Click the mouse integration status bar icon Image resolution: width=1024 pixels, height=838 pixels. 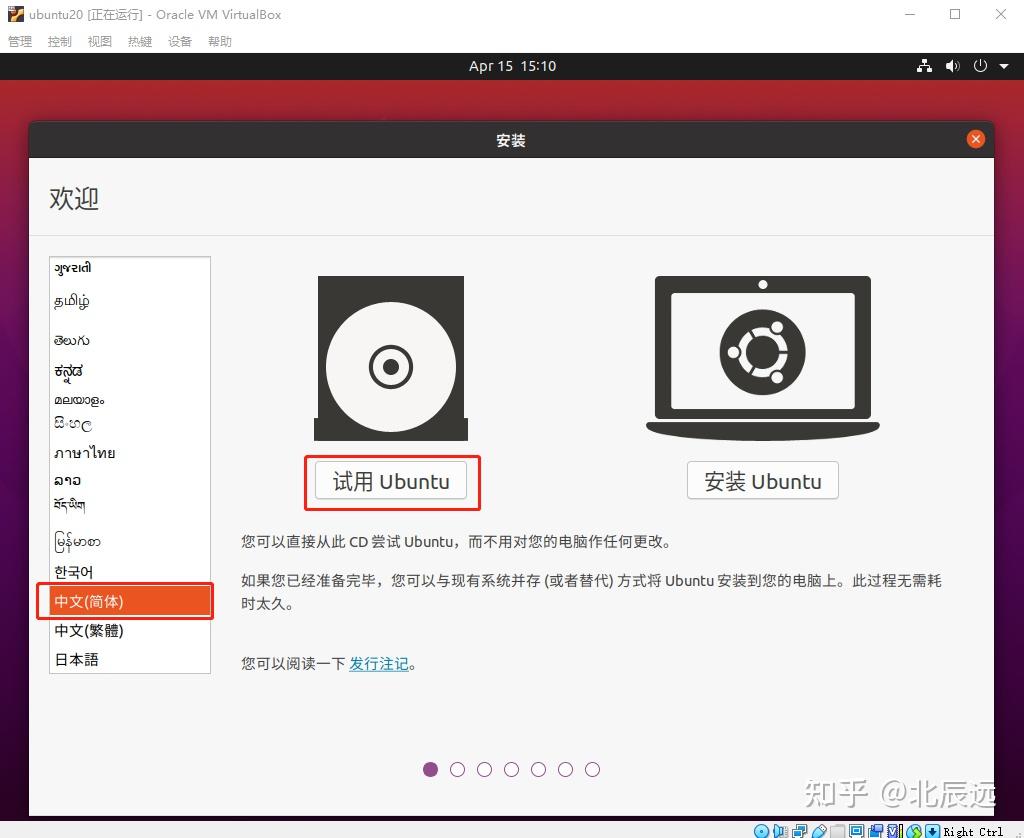coord(914,831)
